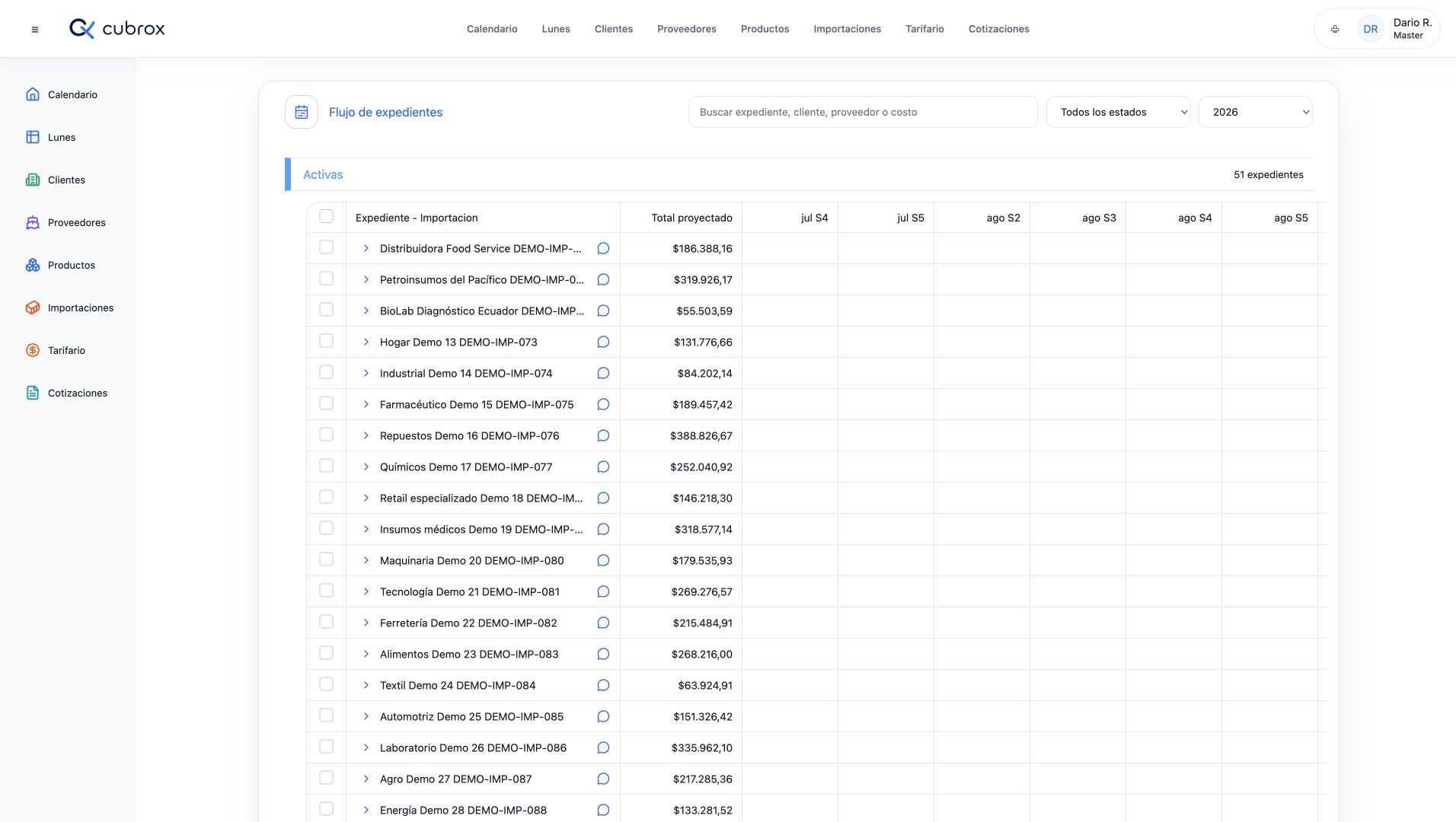Toggle the select-all checkbox in table header
The height and width of the screenshot is (822, 1456).
click(x=327, y=216)
